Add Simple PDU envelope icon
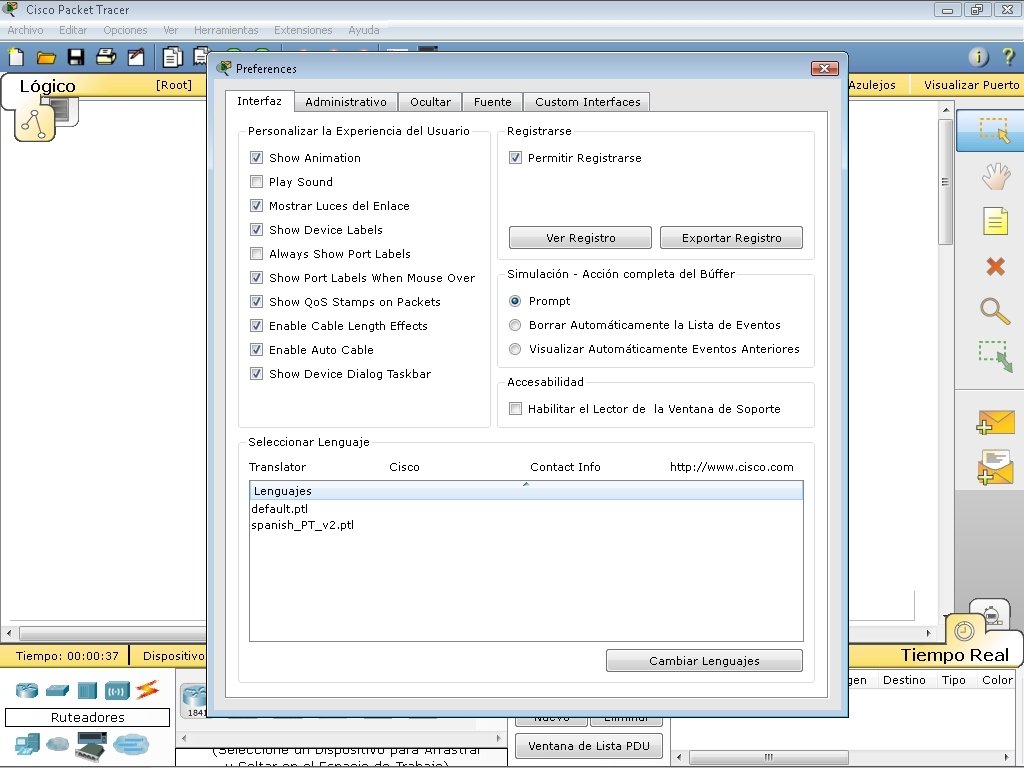Screen dimensions: 1024x768 pyautogui.click(x=995, y=422)
